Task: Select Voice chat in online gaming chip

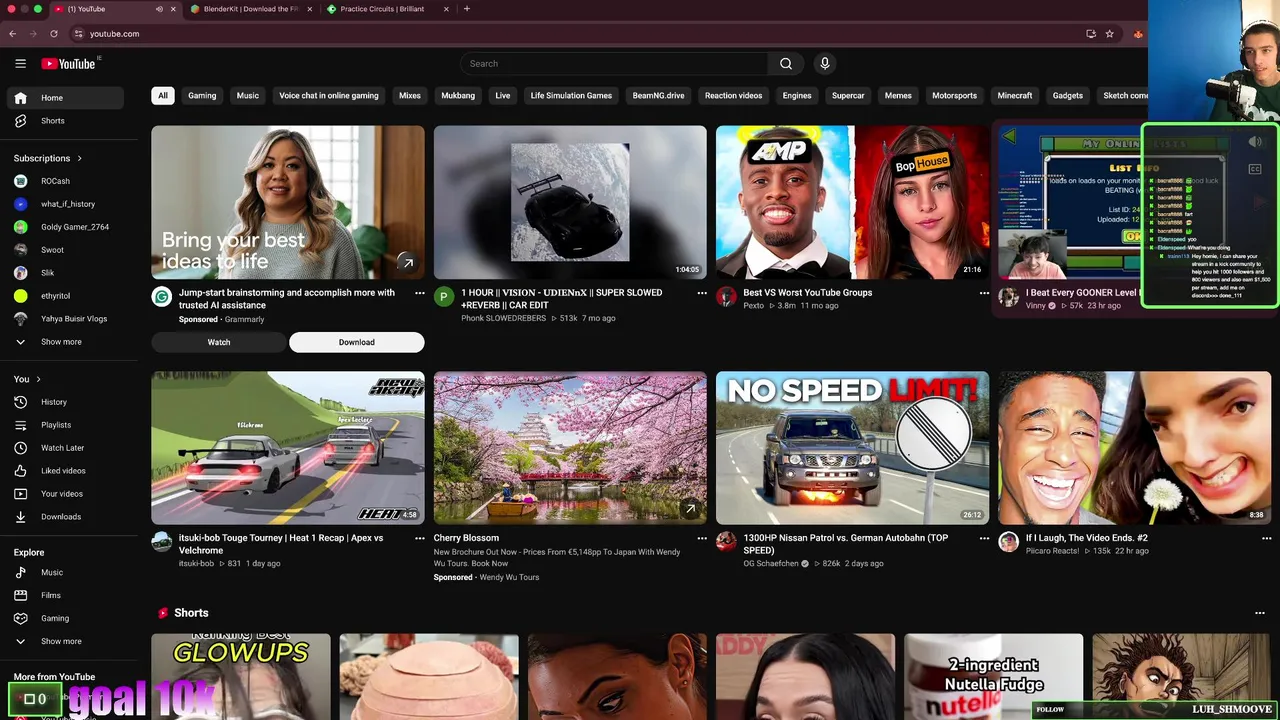Action: point(329,96)
